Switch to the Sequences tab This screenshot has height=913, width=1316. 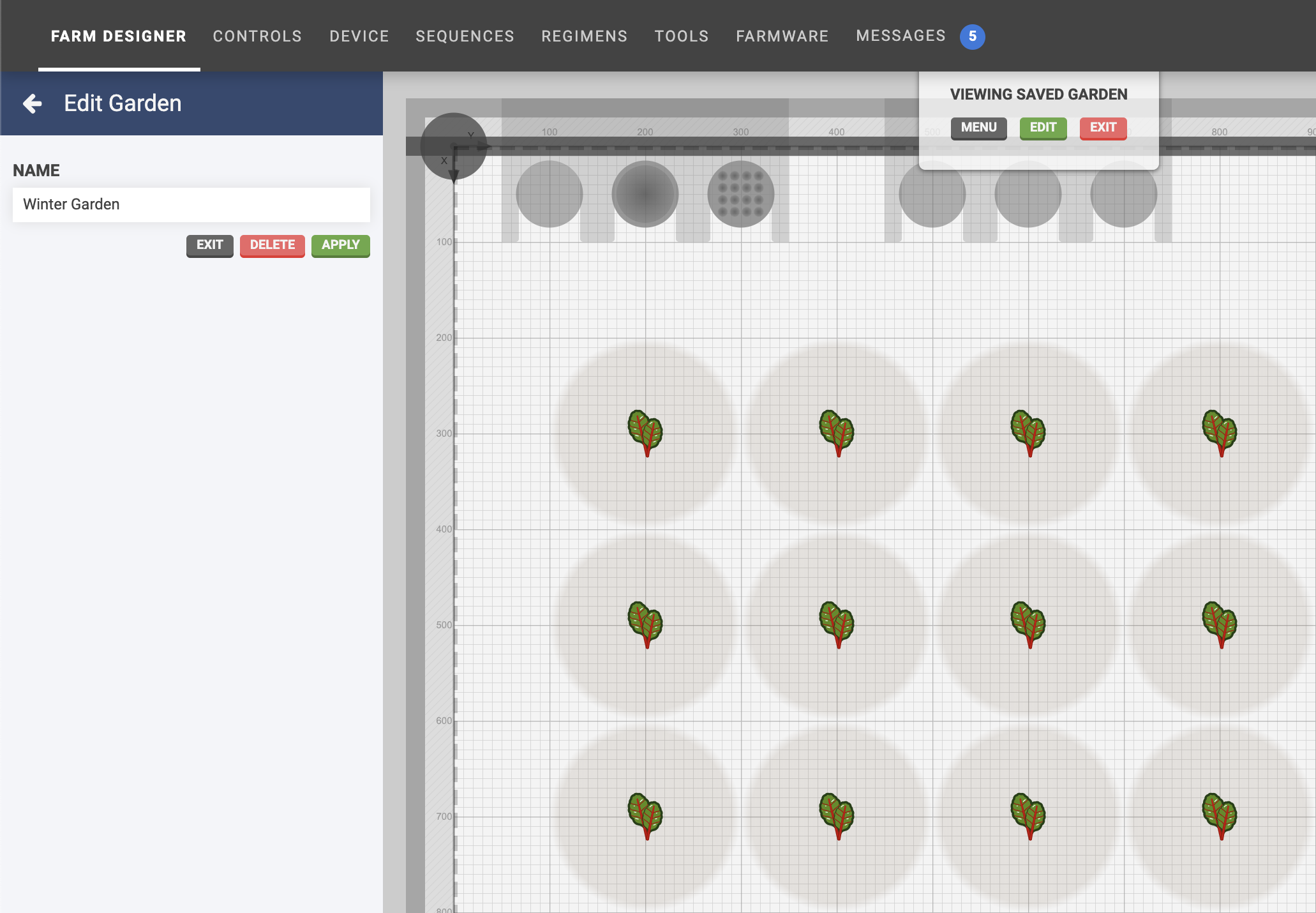(465, 36)
